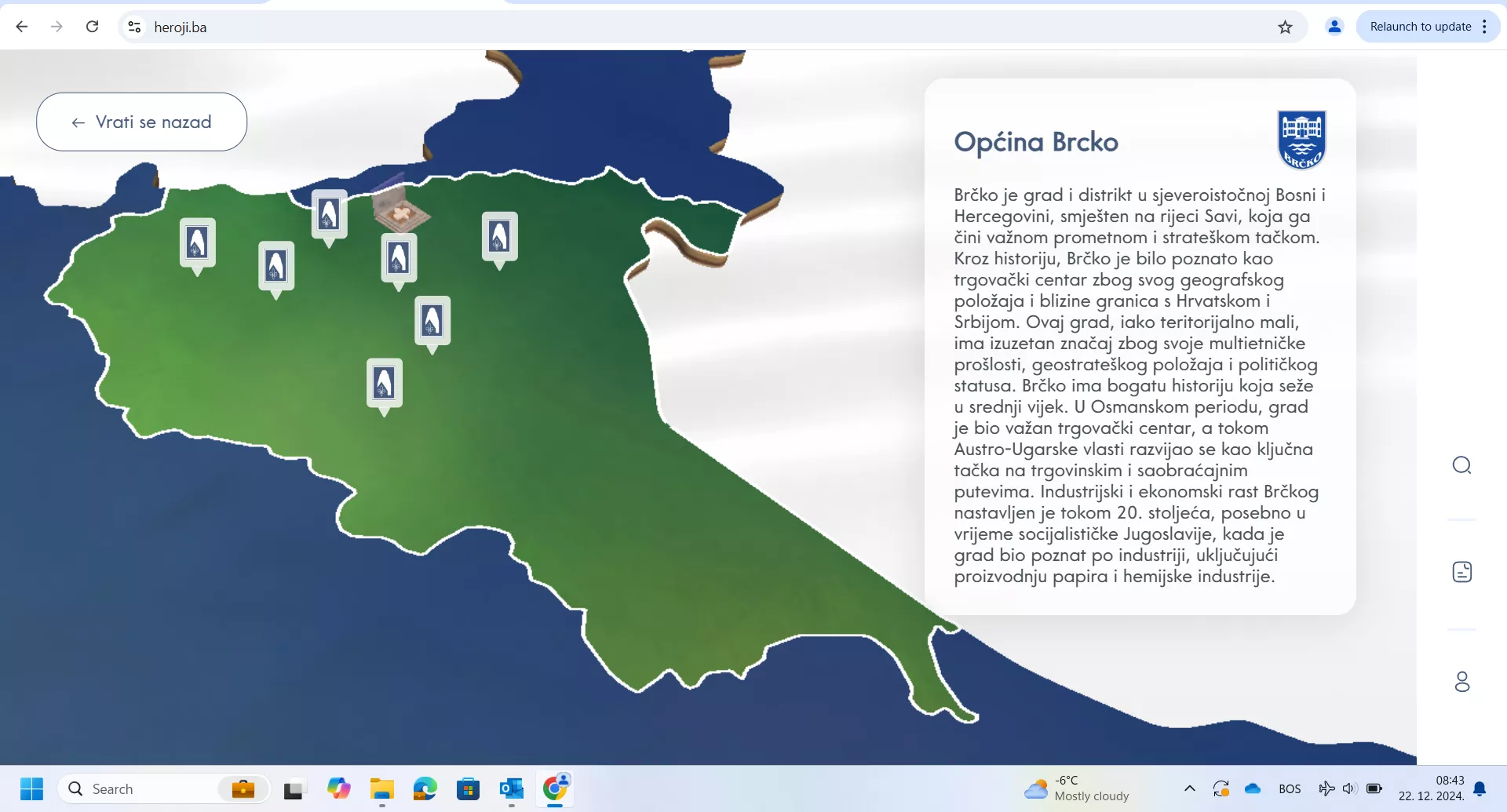This screenshot has height=812, width=1507.
Task: Open the Windows Start menu
Action: click(32, 788)
